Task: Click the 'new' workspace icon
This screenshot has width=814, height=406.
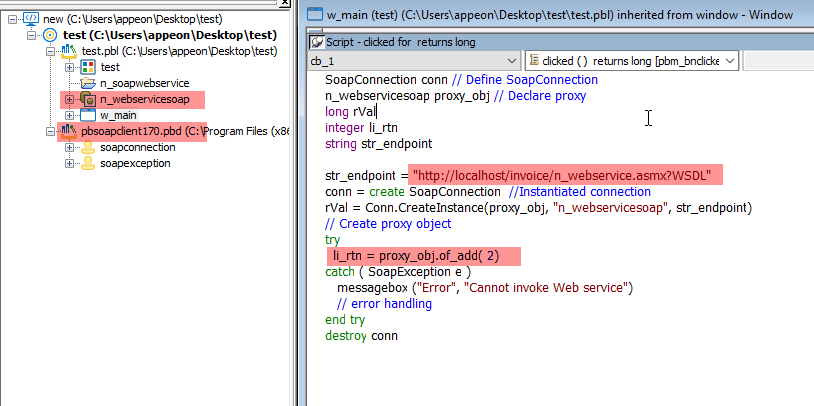Action: click(30, 19)
